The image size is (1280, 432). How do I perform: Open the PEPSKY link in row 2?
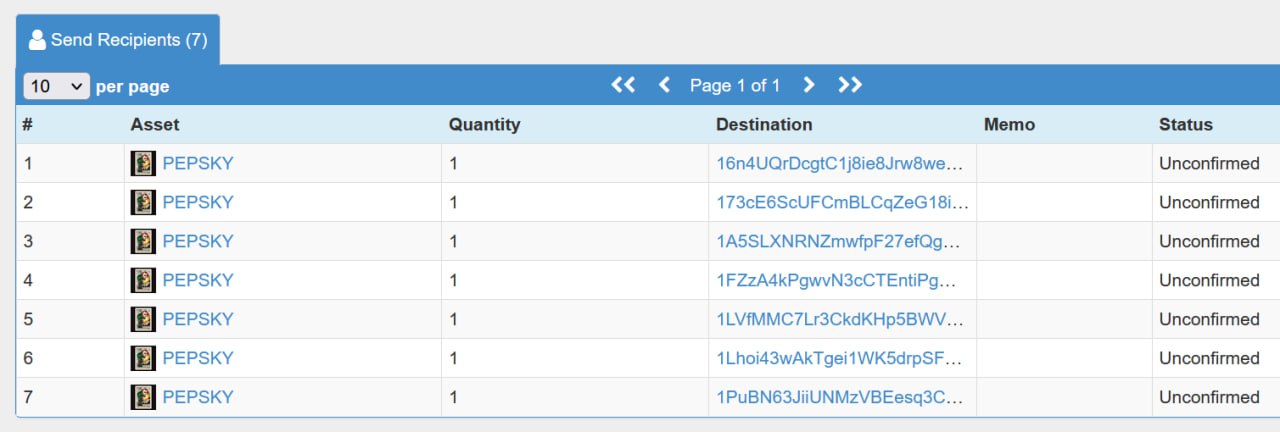click(x=198, y=202)
